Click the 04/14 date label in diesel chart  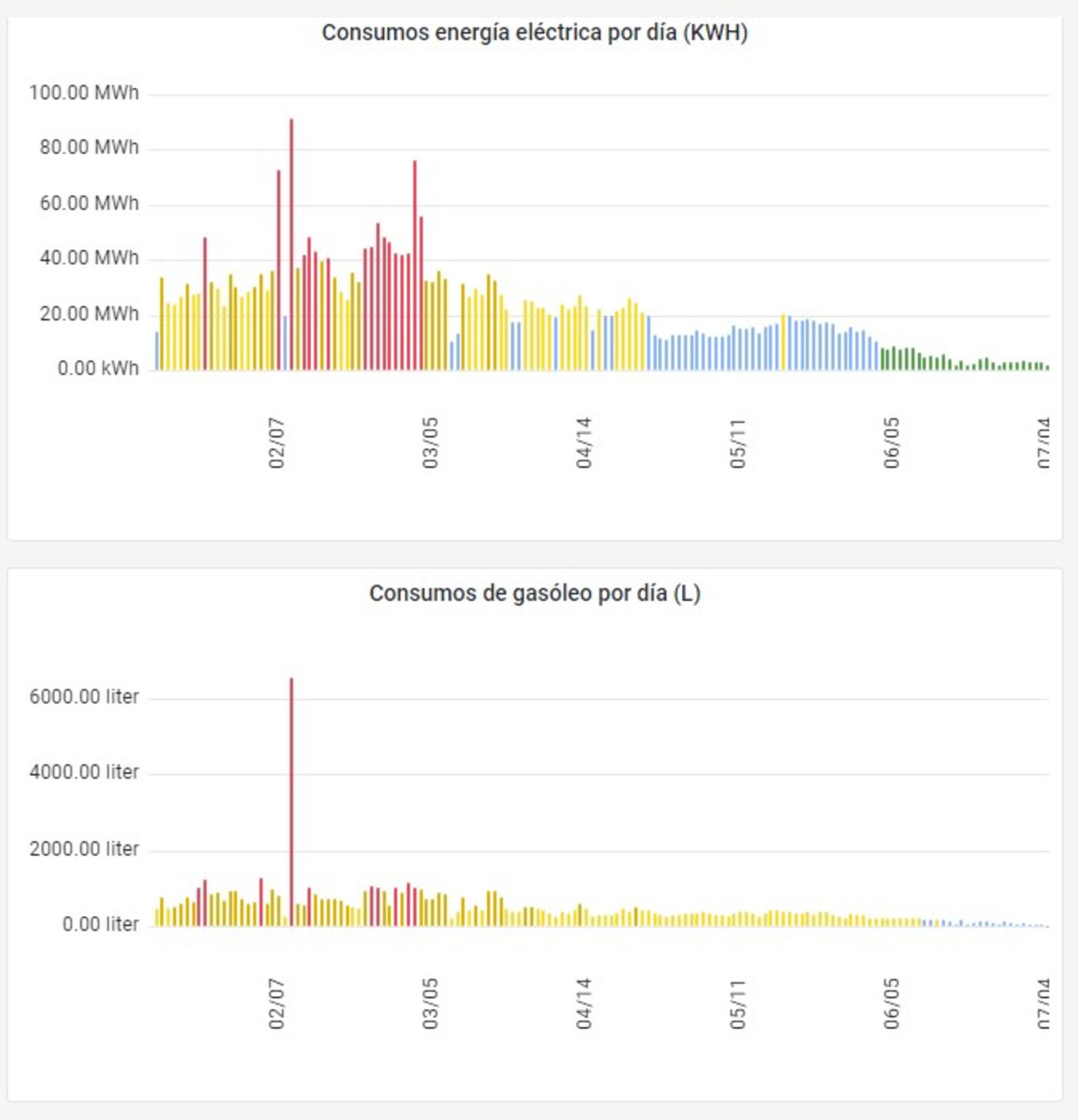tap(584, 1004)
